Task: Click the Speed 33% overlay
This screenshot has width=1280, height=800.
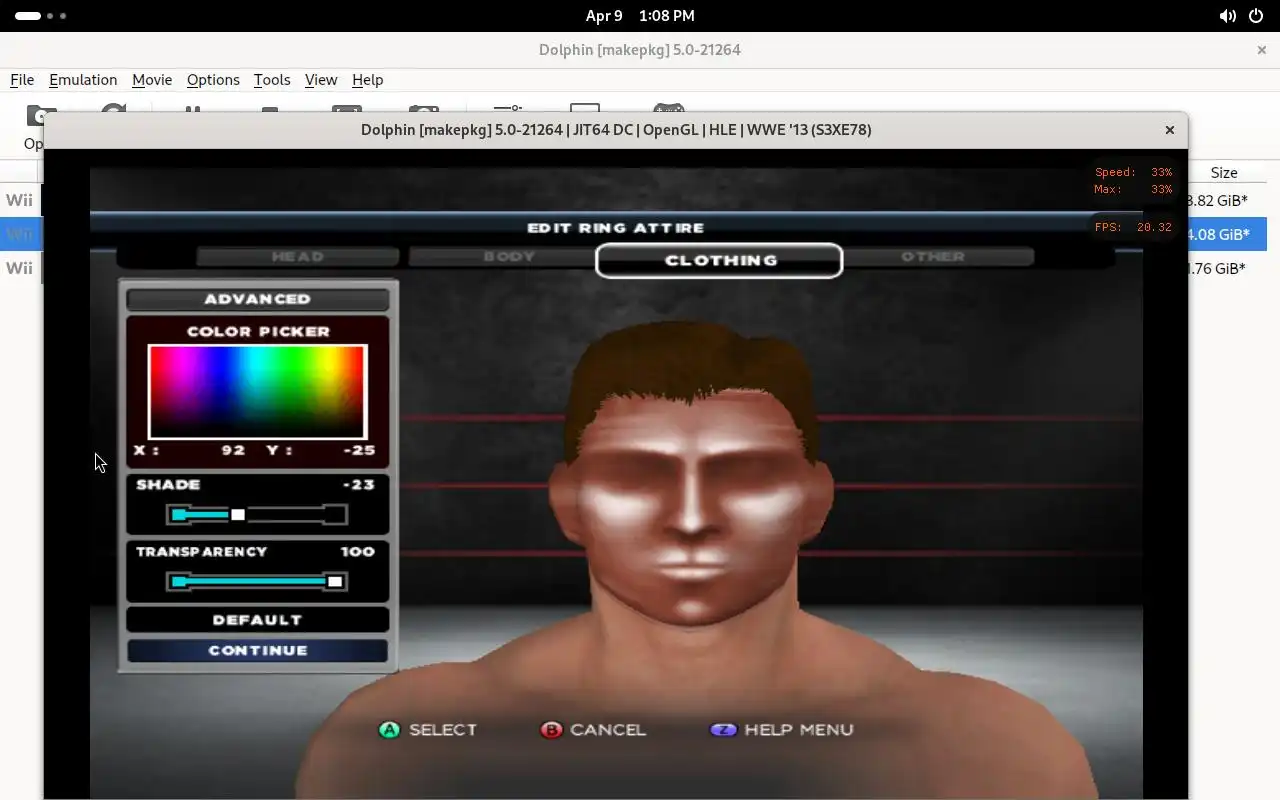Action: (x=1133, y=172)
